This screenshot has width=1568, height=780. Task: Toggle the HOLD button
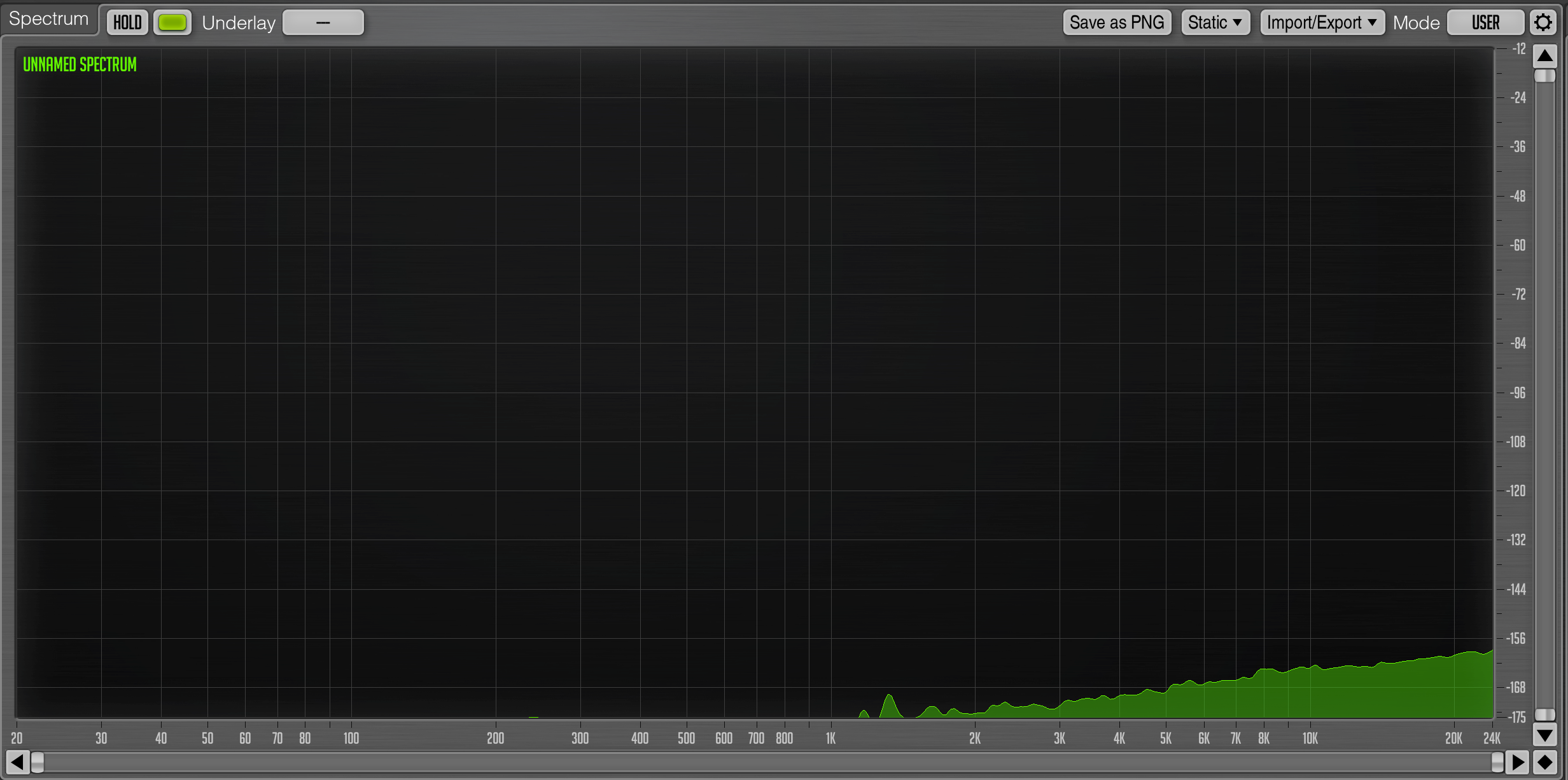(127, 23)
